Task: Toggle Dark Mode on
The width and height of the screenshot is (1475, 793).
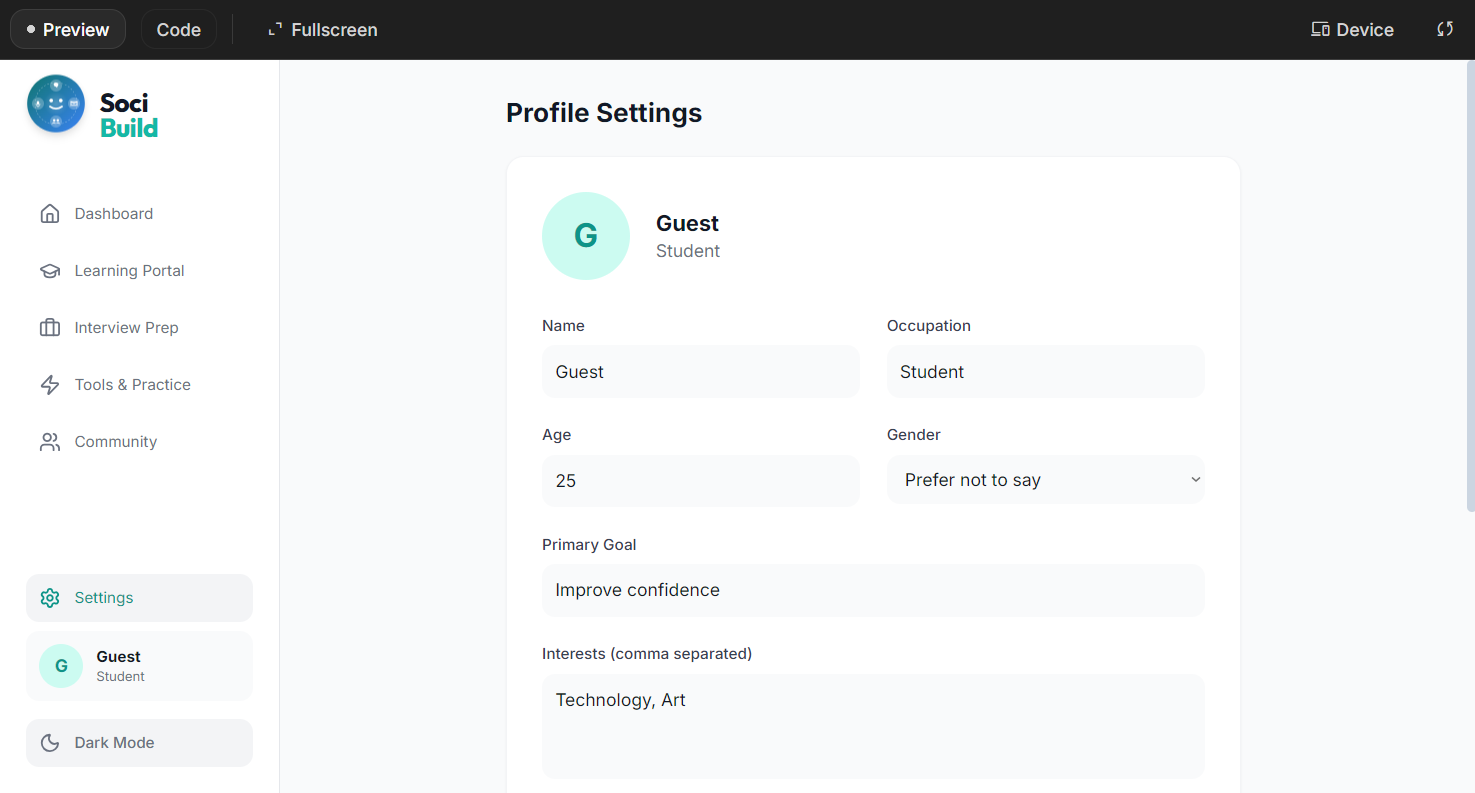Action: click(139, 743)
